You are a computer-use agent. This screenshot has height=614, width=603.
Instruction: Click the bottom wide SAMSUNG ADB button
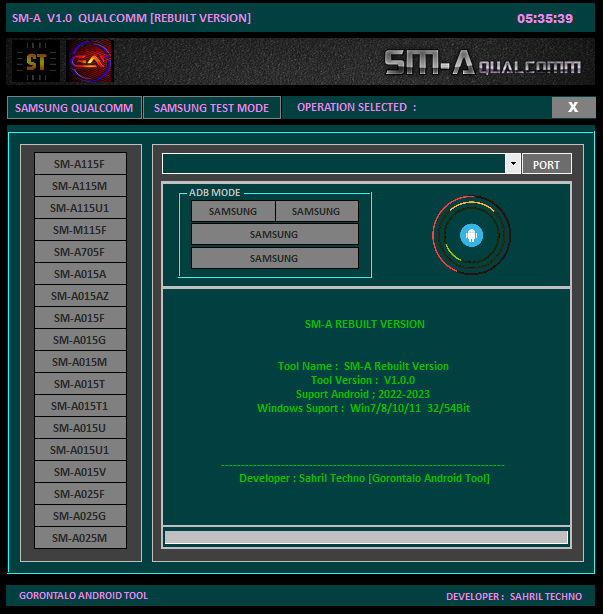[274, 258]
